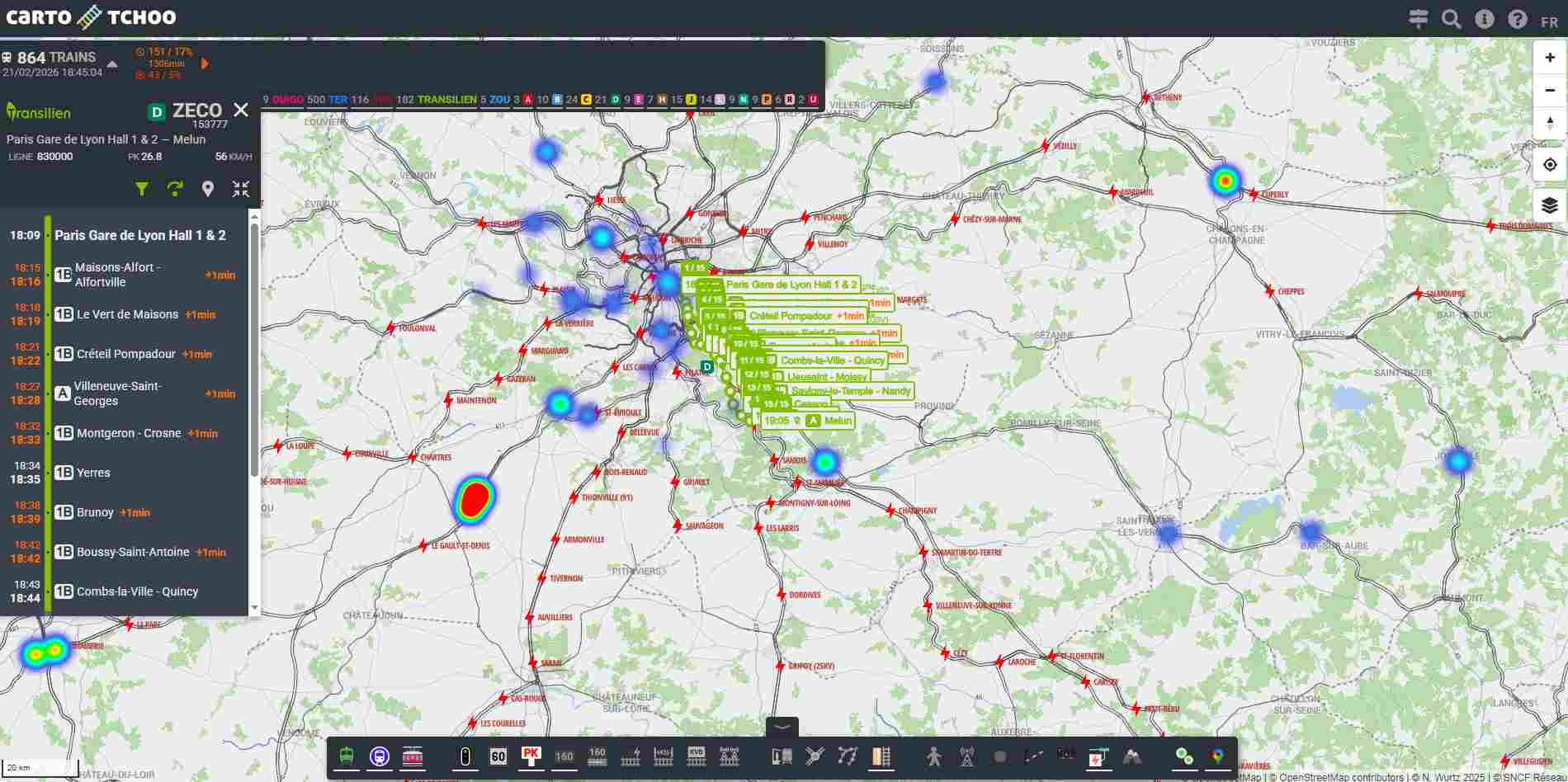Image resolution: width=1568 pixels, height=782 pixels.
Task: Open the info circle icon in header
Action: pyautogui.click(x=1484, y=19)
